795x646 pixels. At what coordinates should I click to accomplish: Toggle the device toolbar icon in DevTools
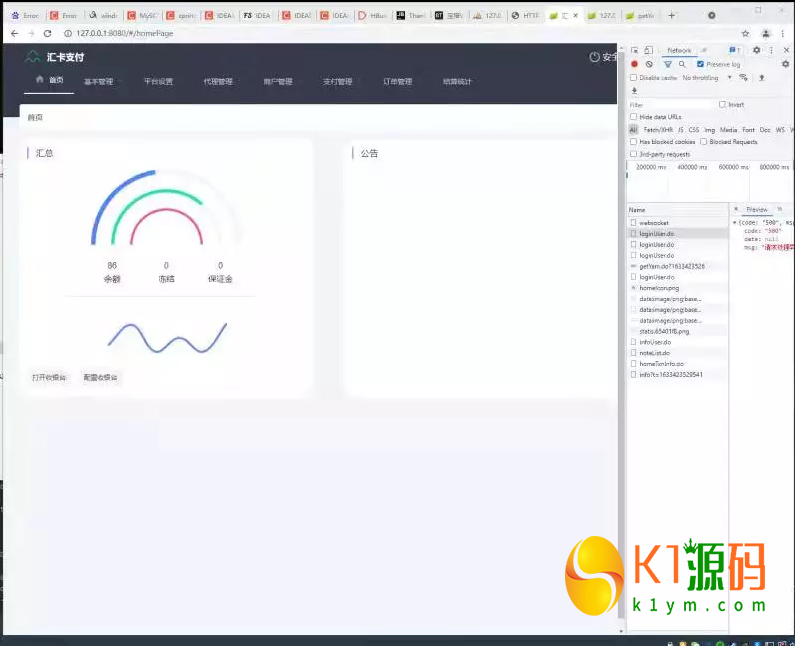click(649, 50)
